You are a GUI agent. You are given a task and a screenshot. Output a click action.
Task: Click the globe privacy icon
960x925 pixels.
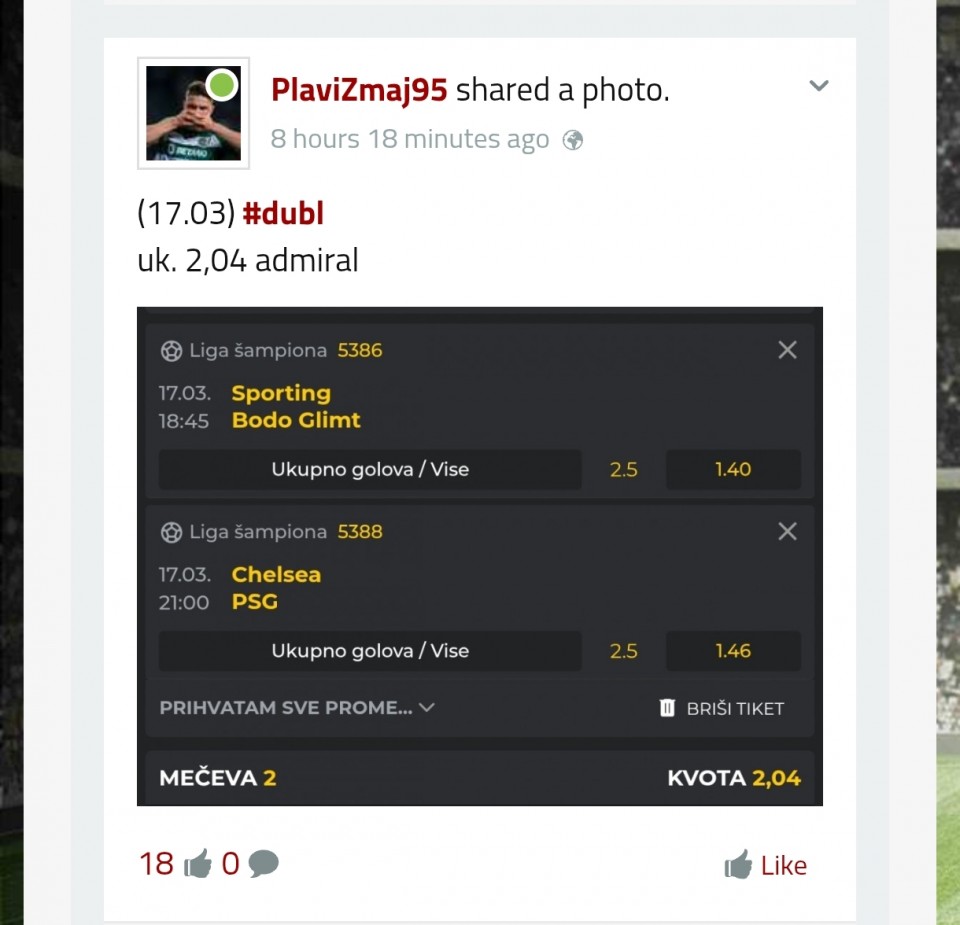(x=573, y=140)
